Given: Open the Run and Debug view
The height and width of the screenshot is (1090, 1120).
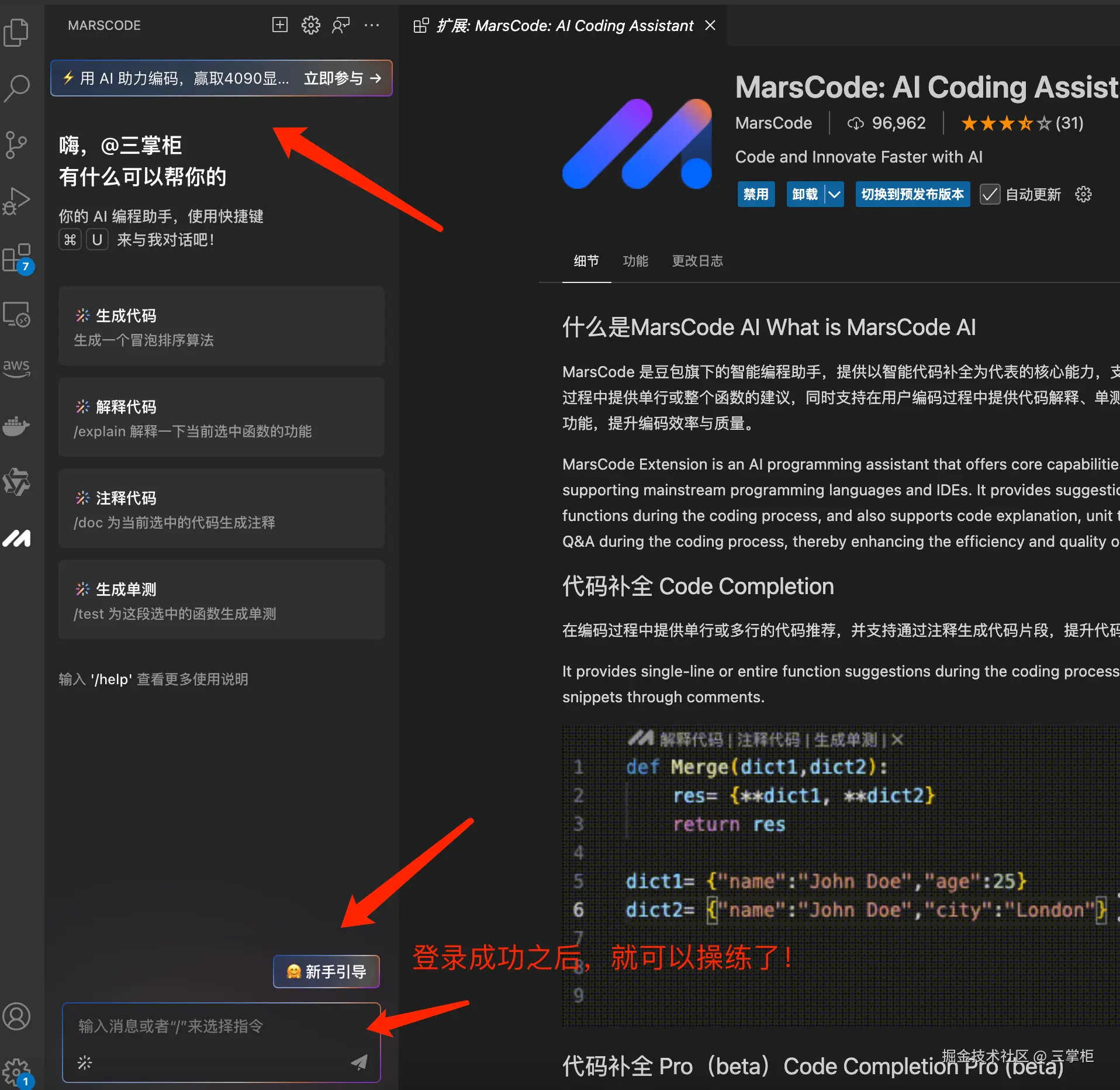Looking at the screenshot, I should pyautogui.click(x=16, y=201).
